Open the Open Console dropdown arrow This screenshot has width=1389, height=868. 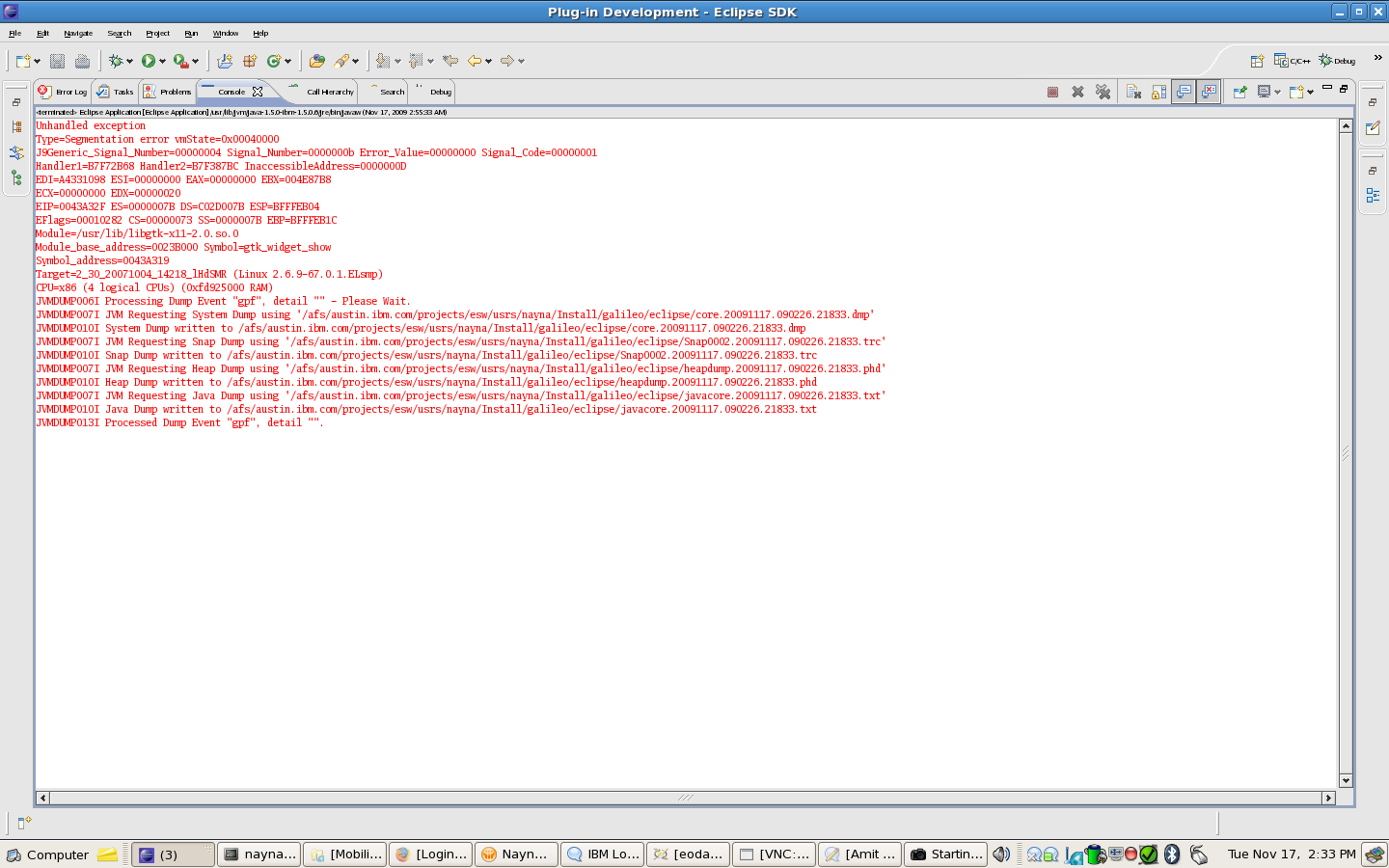1310,93
